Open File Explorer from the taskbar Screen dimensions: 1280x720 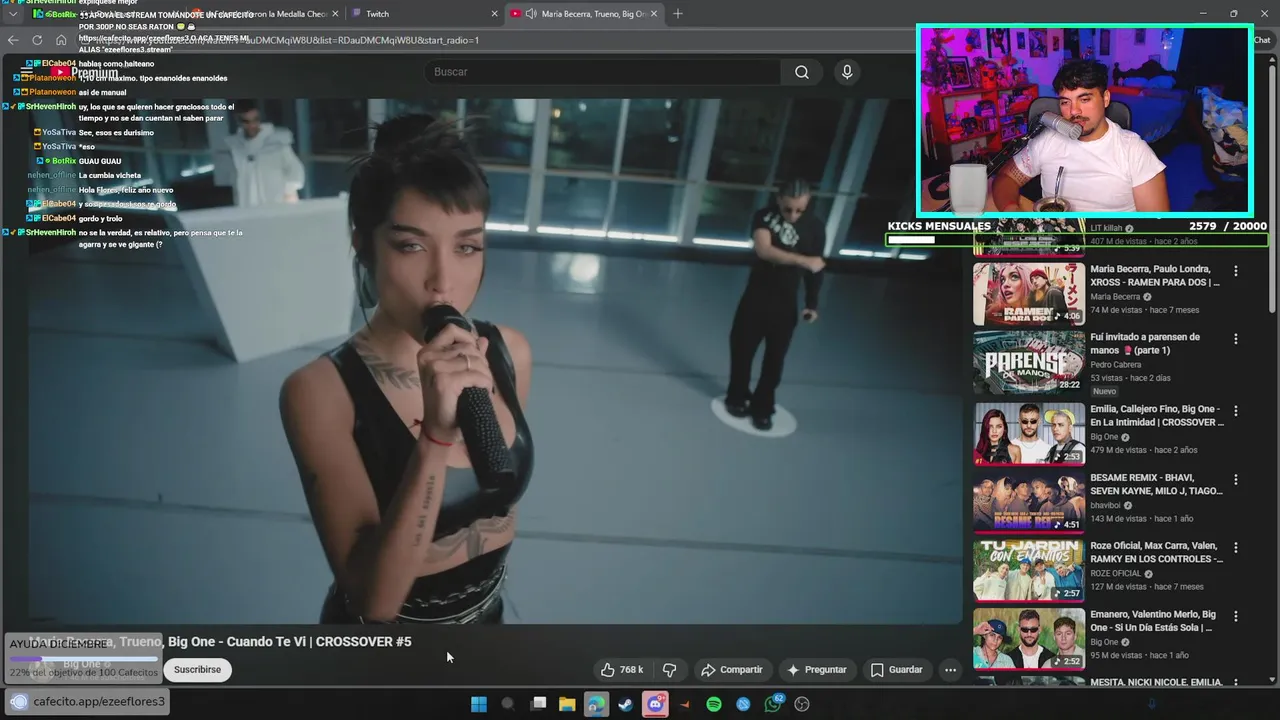(x=567, y=704)
